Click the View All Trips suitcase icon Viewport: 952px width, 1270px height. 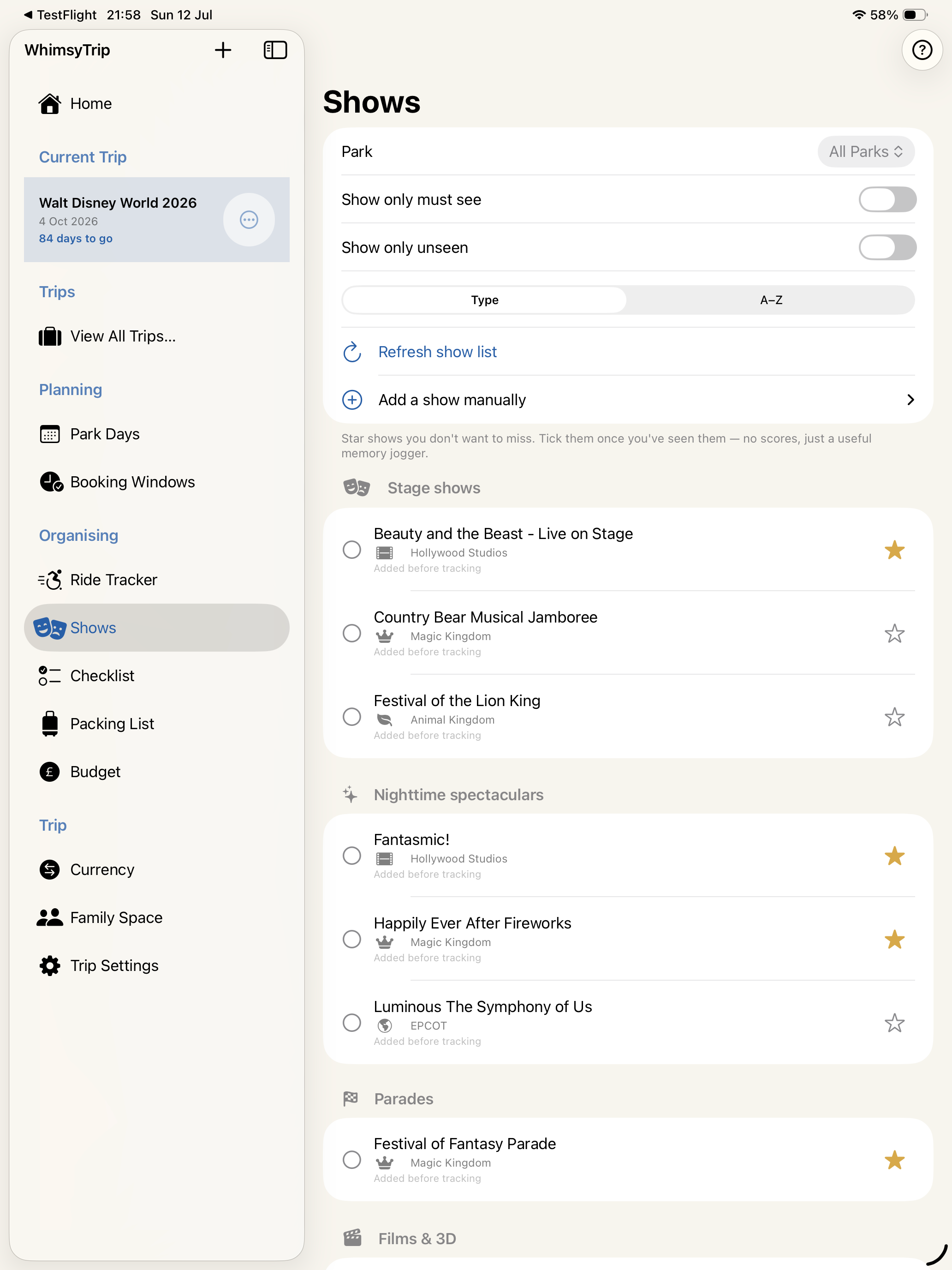(50, 336)
